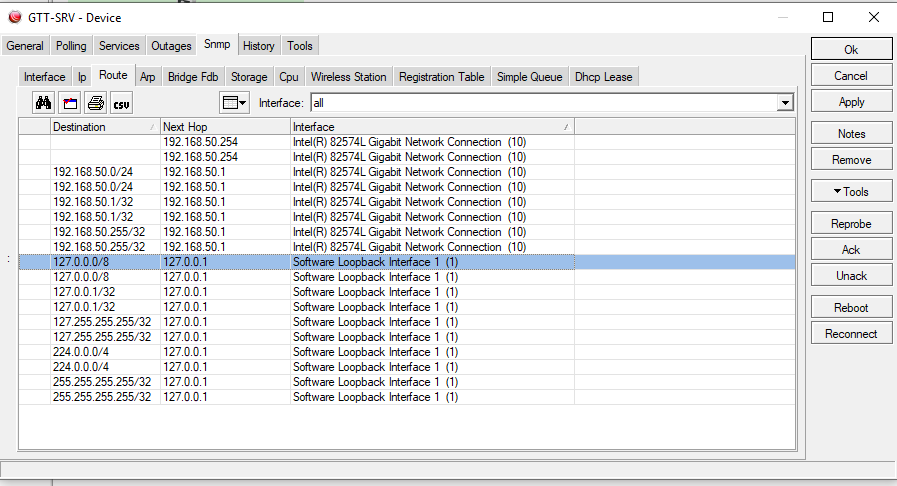
Task: Open the History tab
Action: 259,46
